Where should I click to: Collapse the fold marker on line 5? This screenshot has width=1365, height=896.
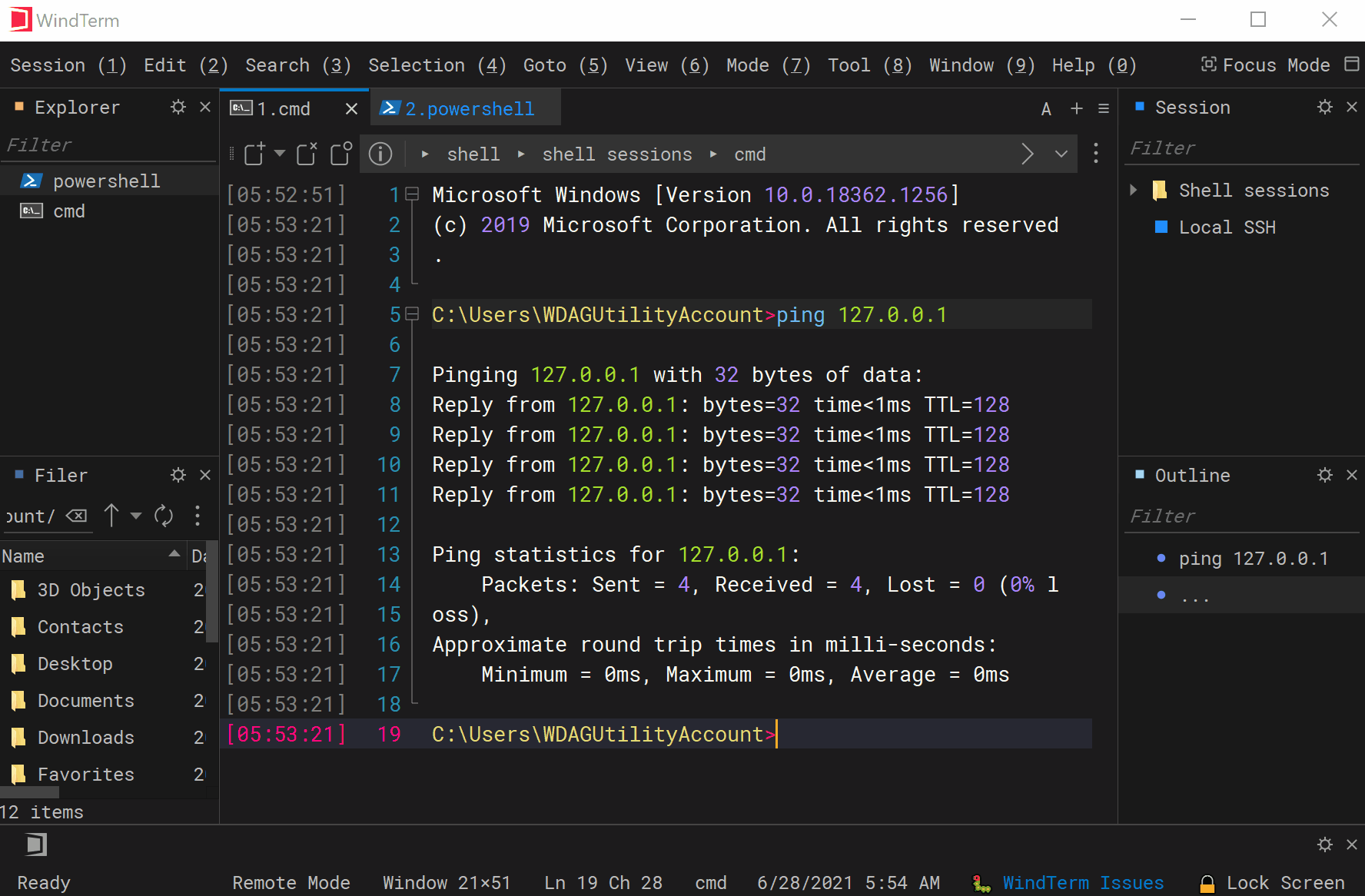(x=413, y=314)
